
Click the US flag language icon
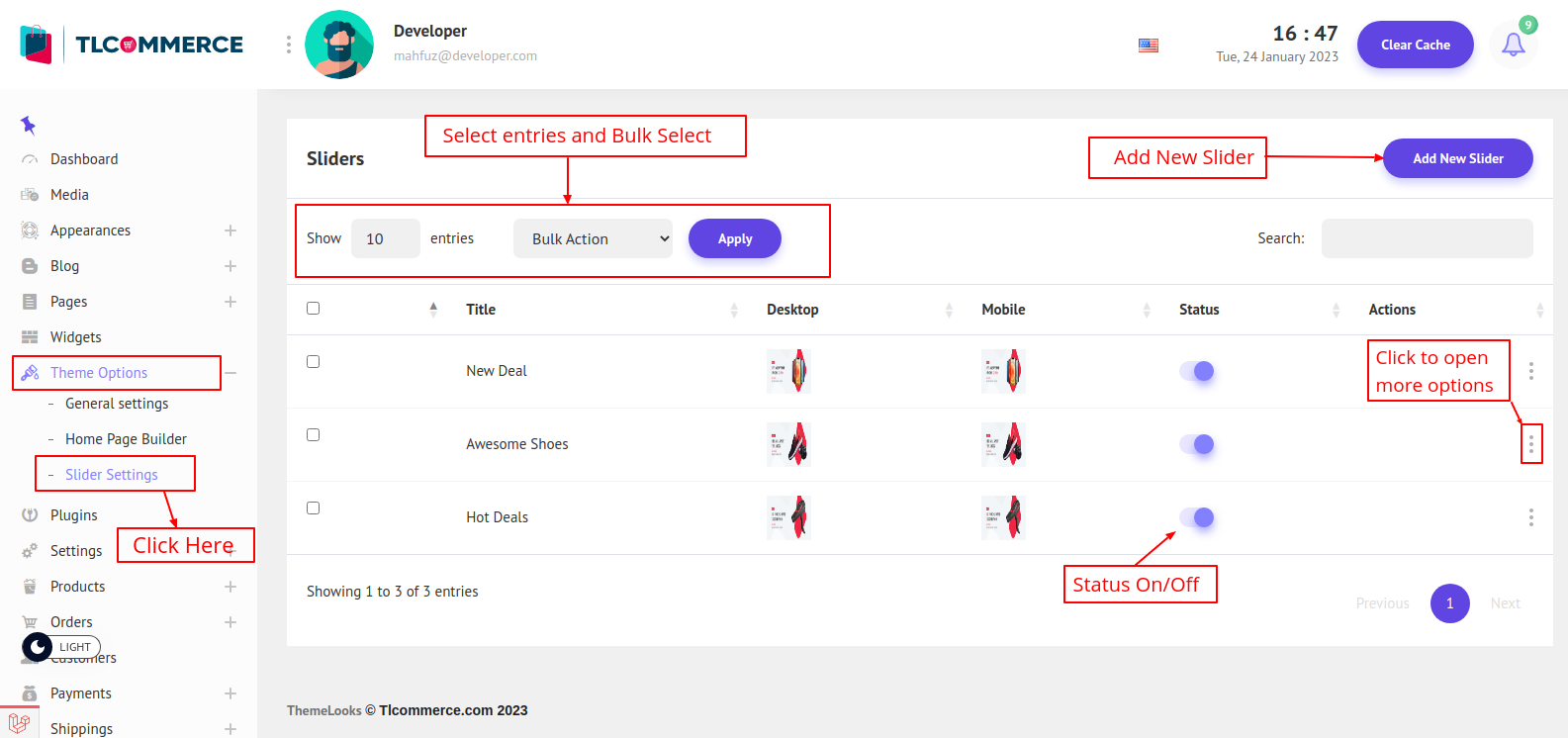(1148, 46)
